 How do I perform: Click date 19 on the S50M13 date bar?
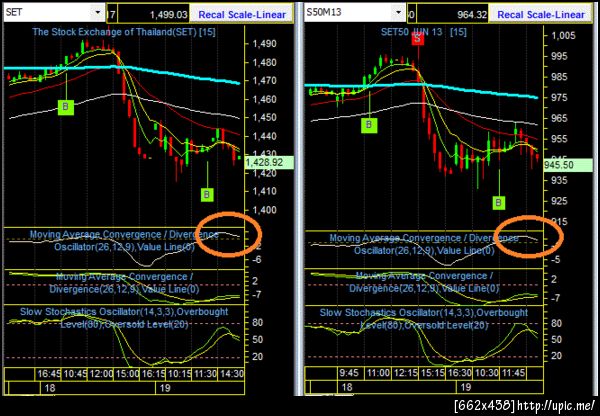(x=466, y=387)
